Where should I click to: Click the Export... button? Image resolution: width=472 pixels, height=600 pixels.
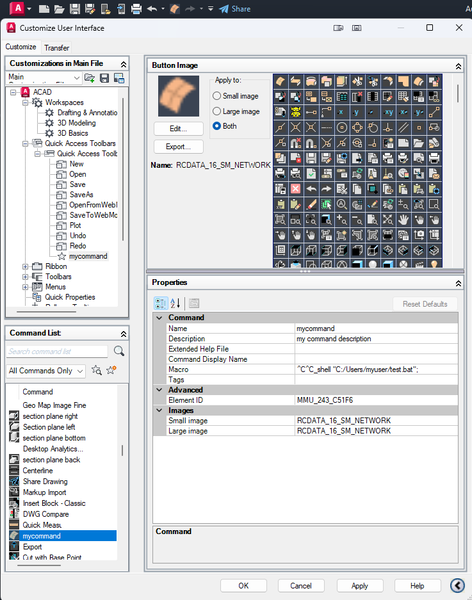tap(178, 147)
